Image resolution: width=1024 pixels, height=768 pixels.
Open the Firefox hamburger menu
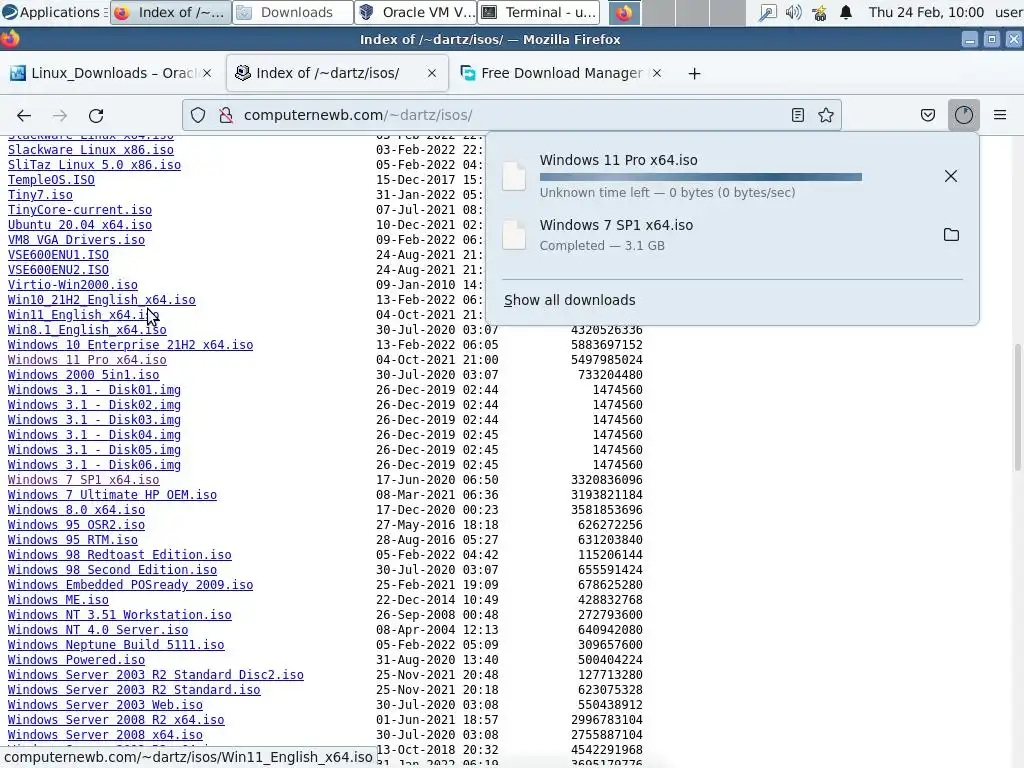tap(1000, 116)
